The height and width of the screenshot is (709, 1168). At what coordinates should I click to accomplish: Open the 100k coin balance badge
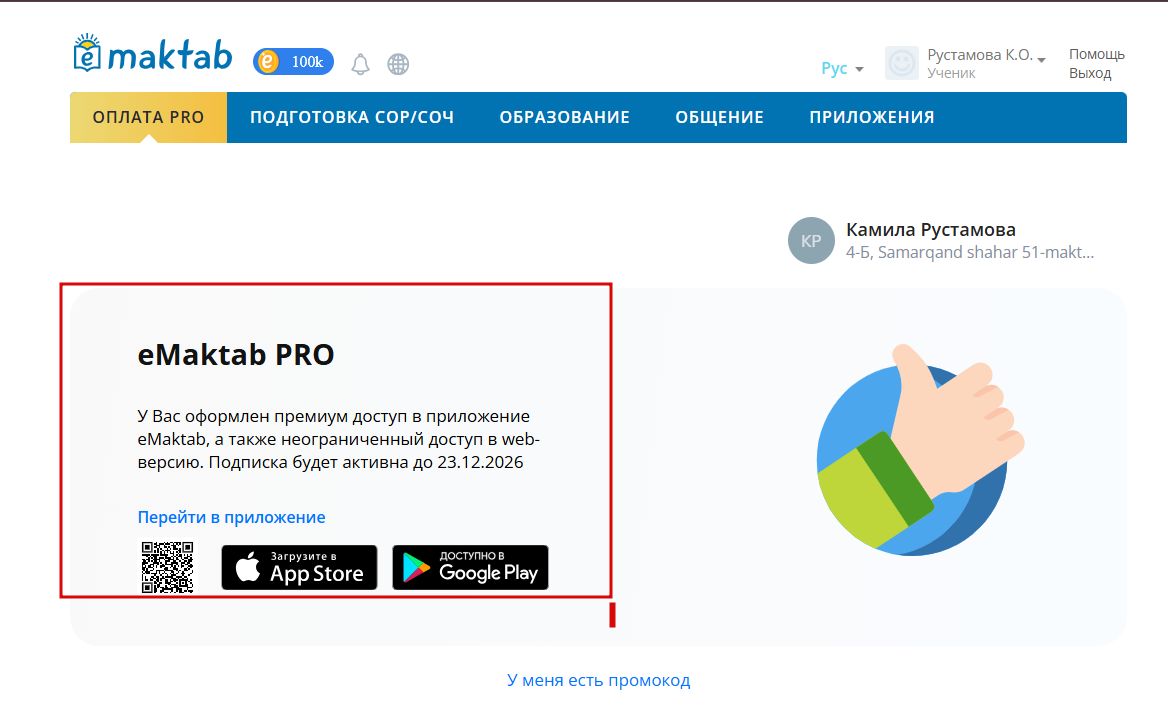pos(293,62)
